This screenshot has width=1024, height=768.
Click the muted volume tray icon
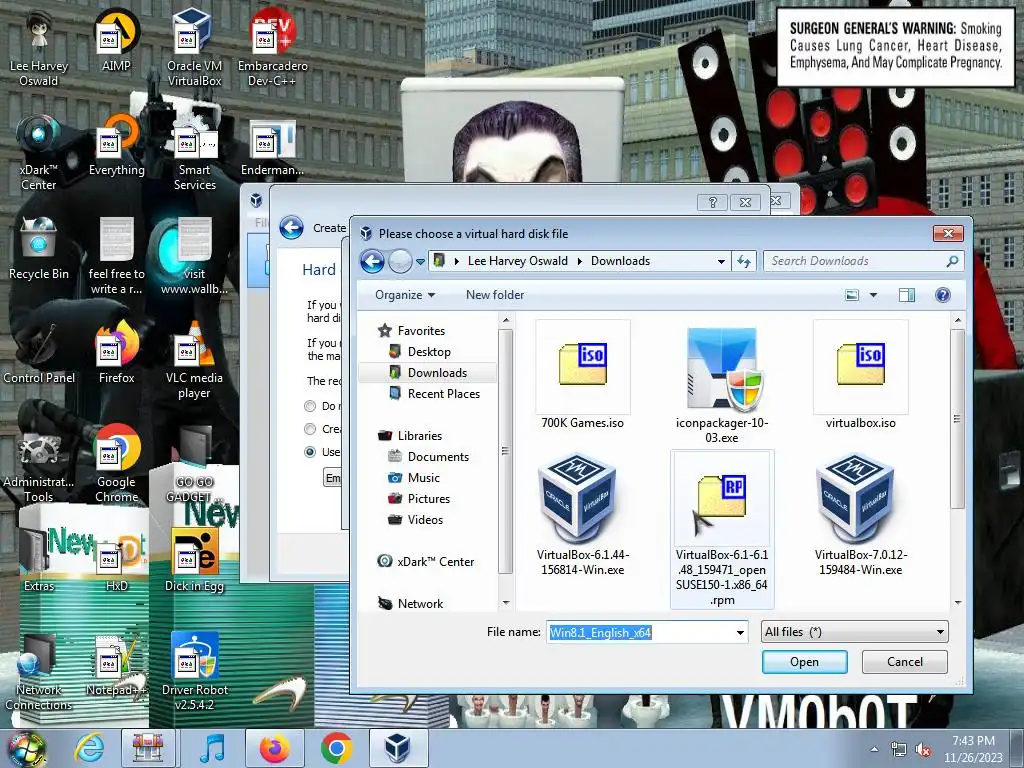923,750
